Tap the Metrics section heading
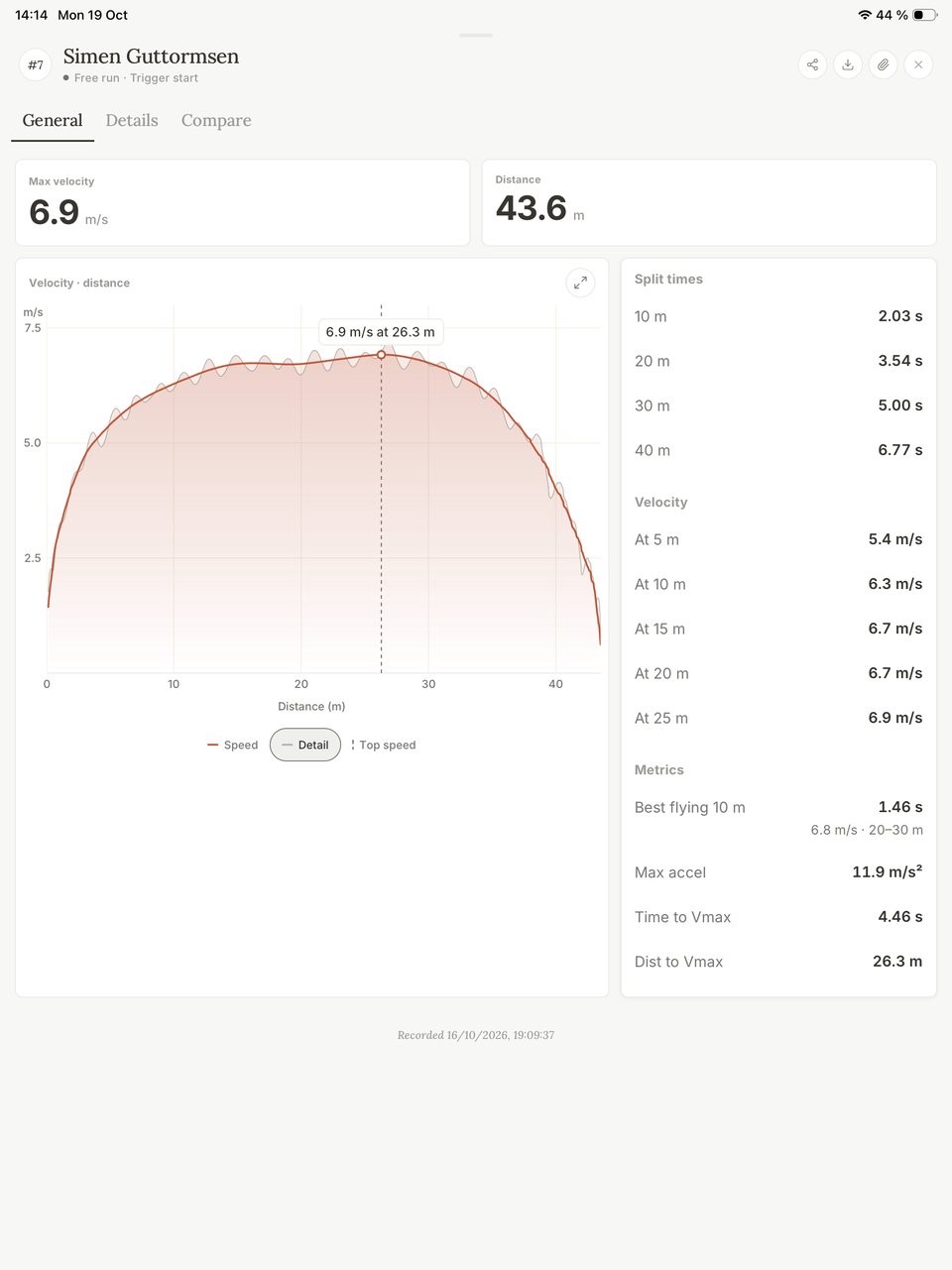This screenshot has height=1270, width=952. pos(659,770)
